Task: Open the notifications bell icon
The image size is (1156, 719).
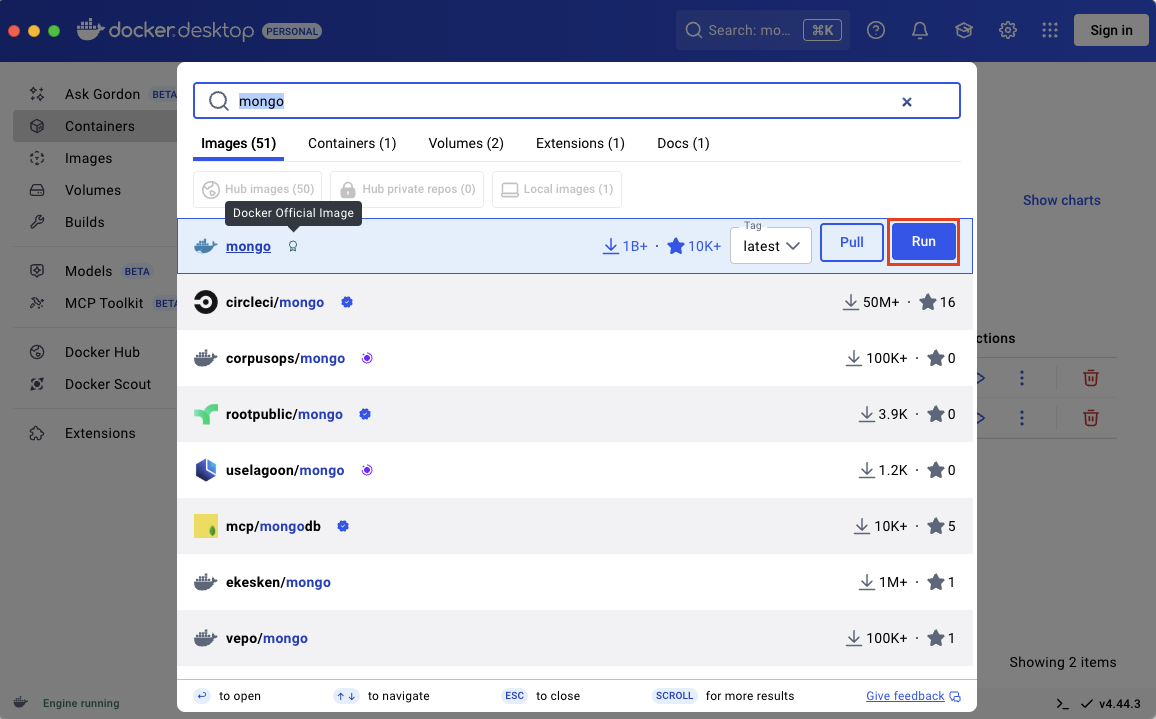Action: (919, 30)
